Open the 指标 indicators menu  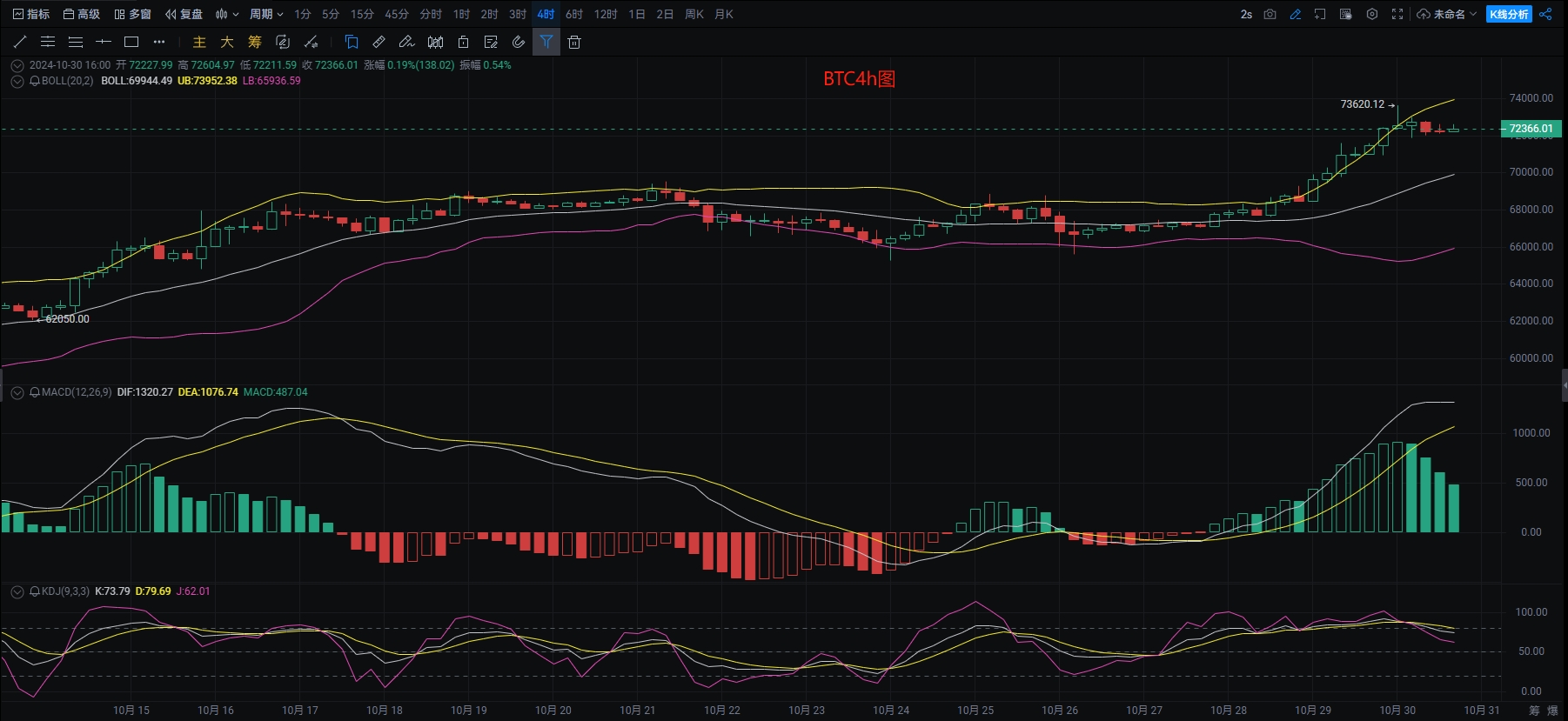[x=31, y=14]
